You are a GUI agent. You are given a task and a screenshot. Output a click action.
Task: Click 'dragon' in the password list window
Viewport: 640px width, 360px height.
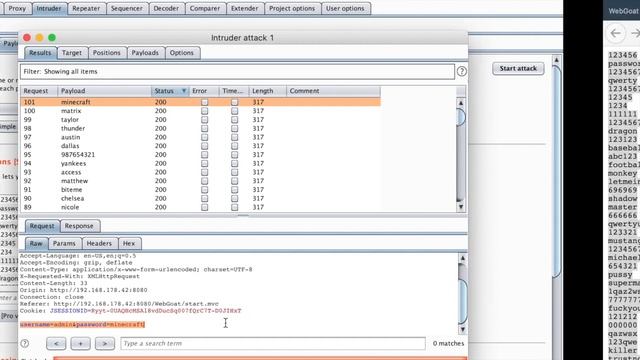[622, 131]
